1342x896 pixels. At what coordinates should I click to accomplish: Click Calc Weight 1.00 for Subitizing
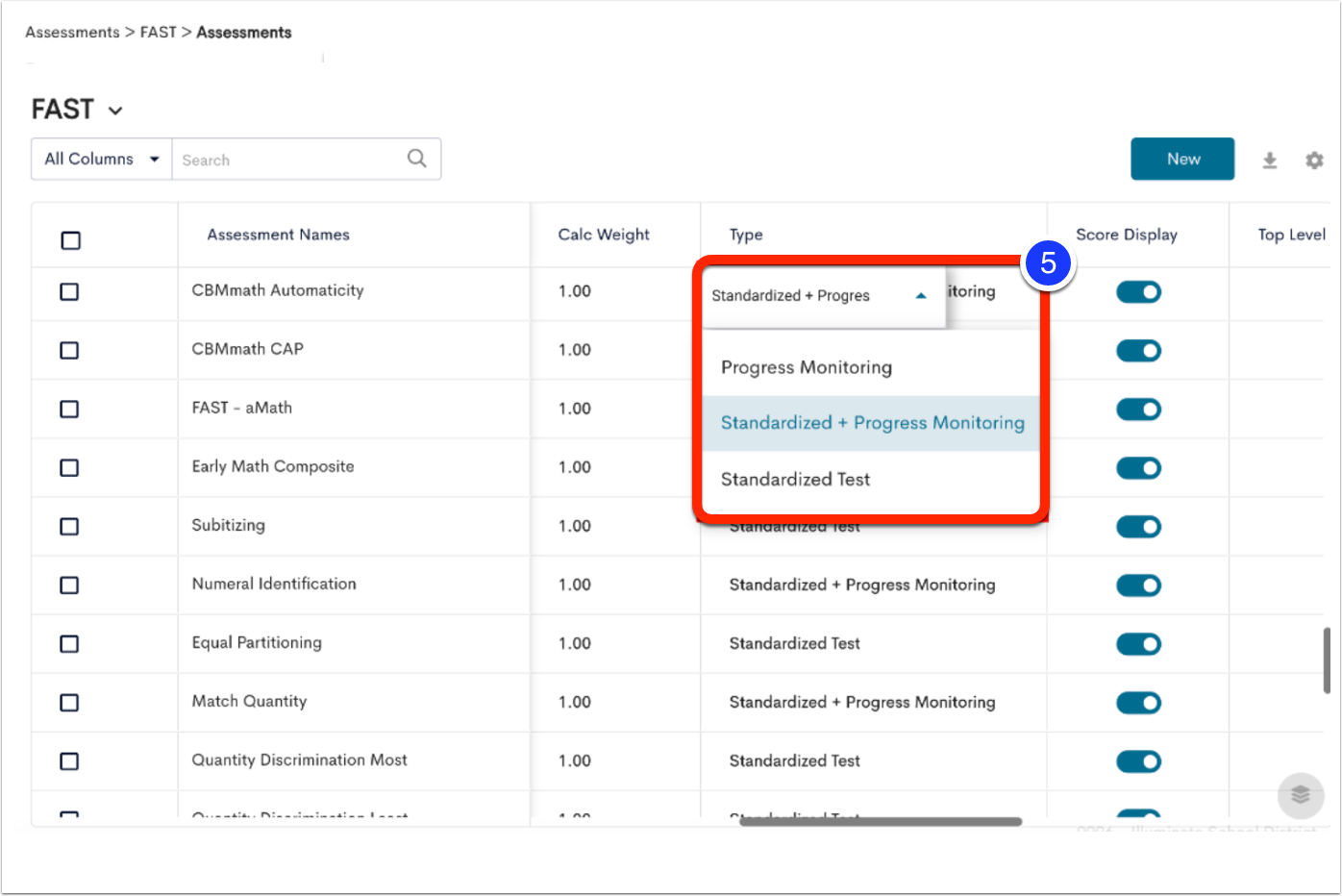point(574,526)
